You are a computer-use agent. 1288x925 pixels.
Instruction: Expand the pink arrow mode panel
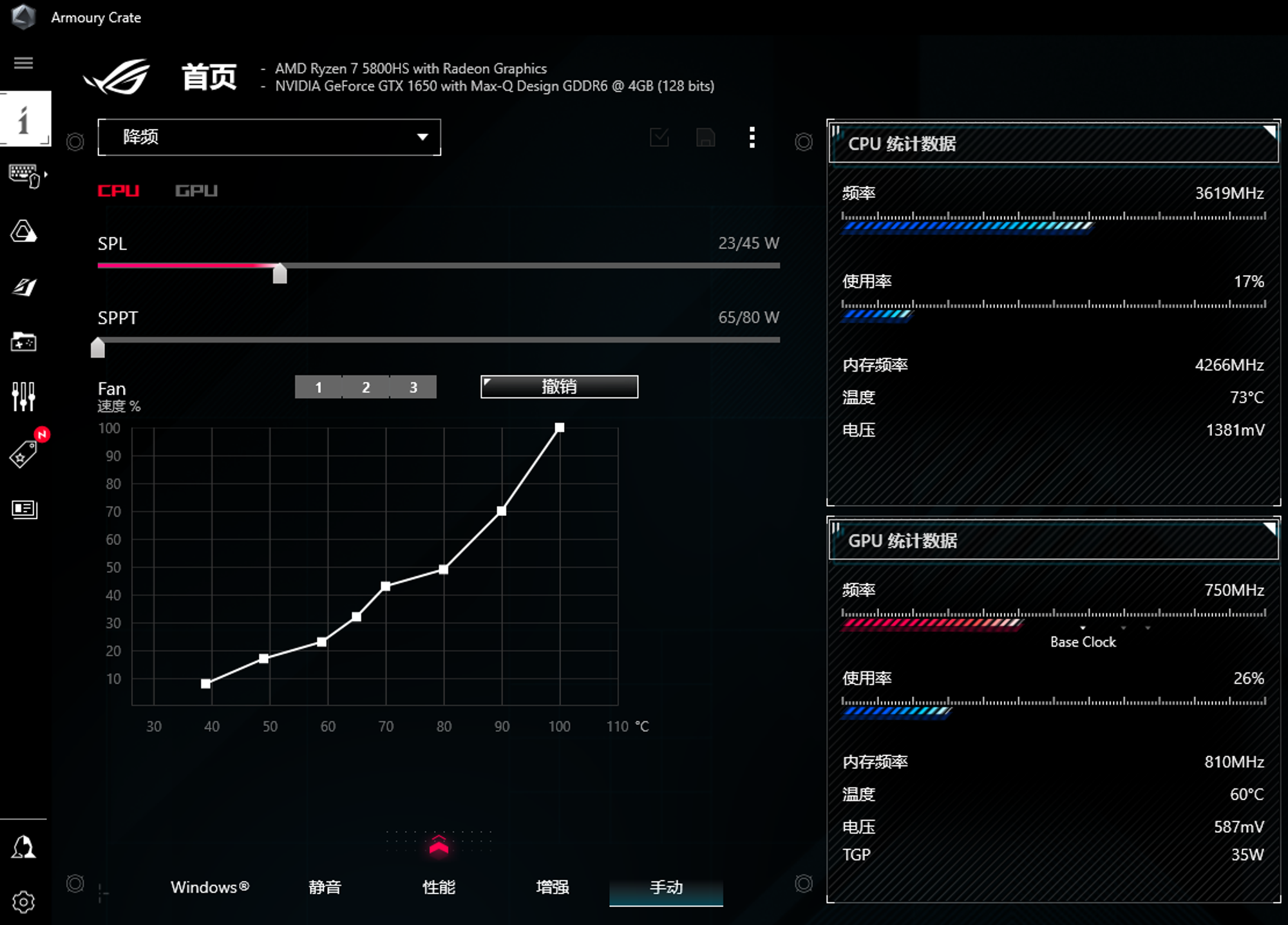pos(439,844)
